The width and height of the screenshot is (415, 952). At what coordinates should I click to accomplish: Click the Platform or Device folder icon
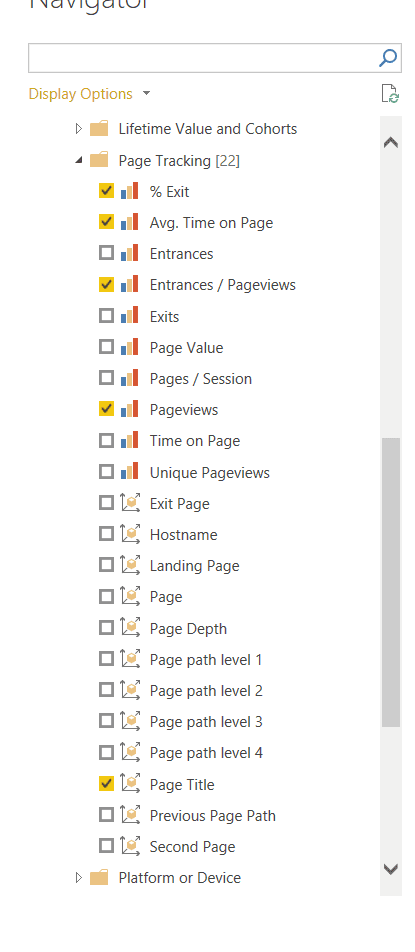coord(99,878)
